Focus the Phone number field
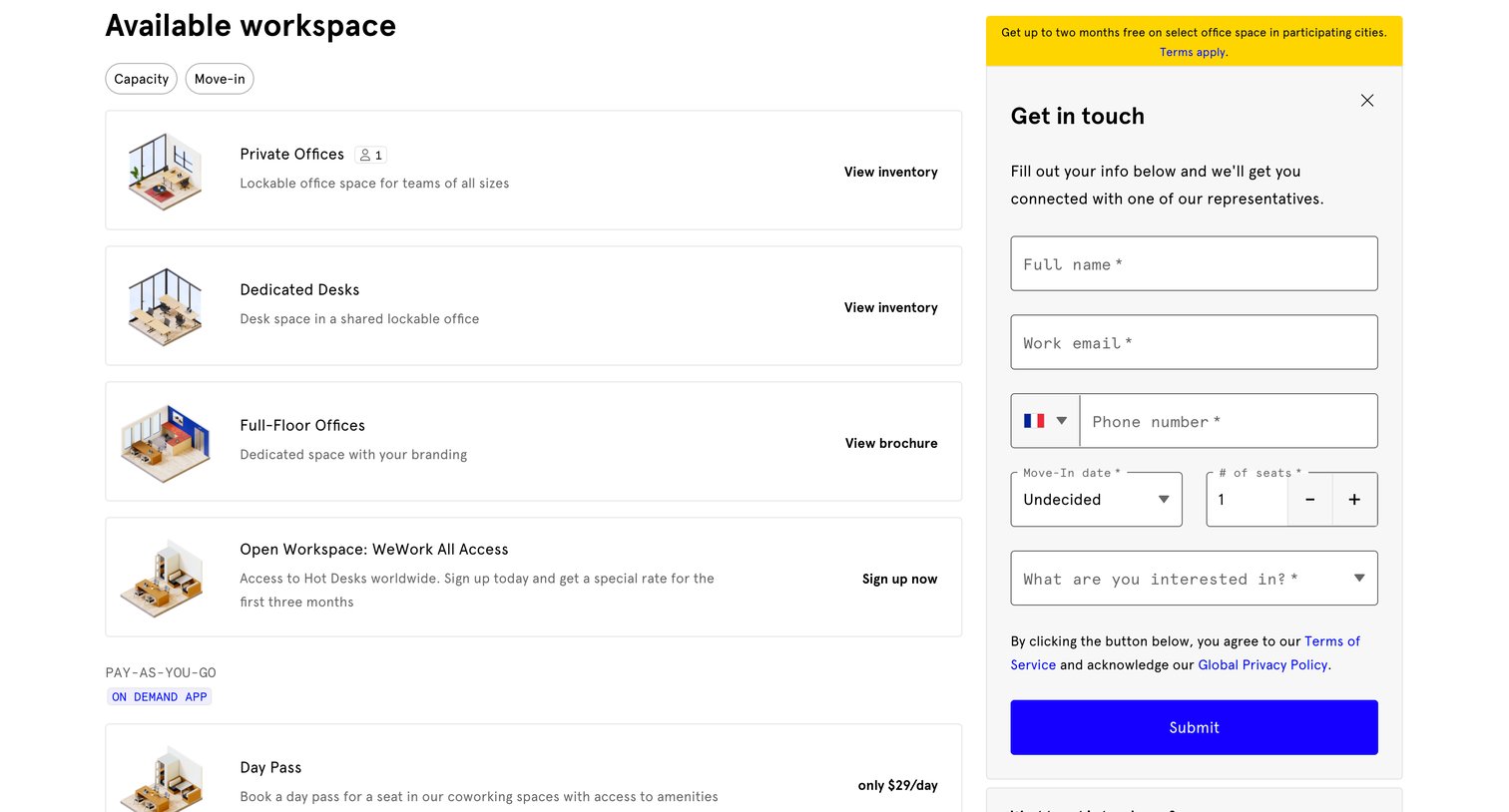 1229,421
